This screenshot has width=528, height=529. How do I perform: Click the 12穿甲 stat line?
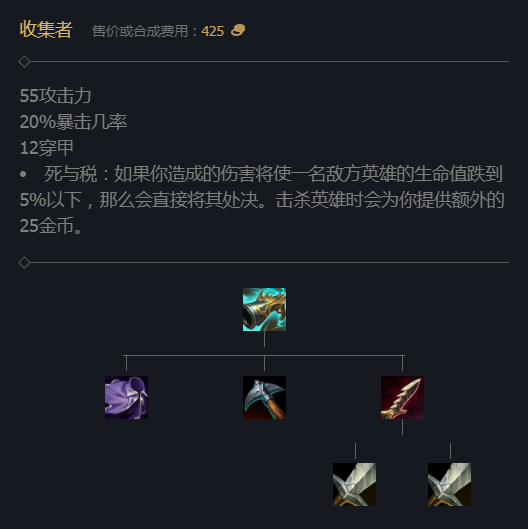click(47, 148)
